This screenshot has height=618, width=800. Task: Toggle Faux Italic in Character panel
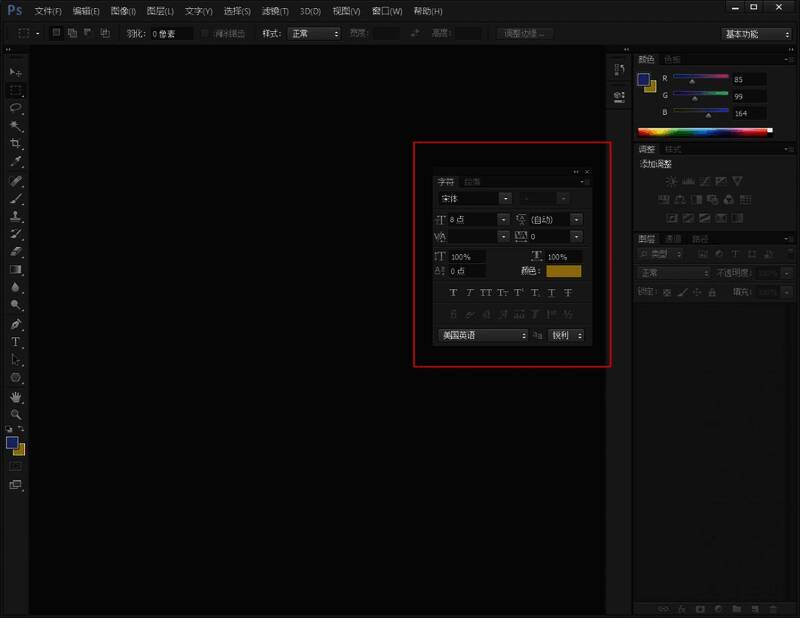(x=470, y=293)
